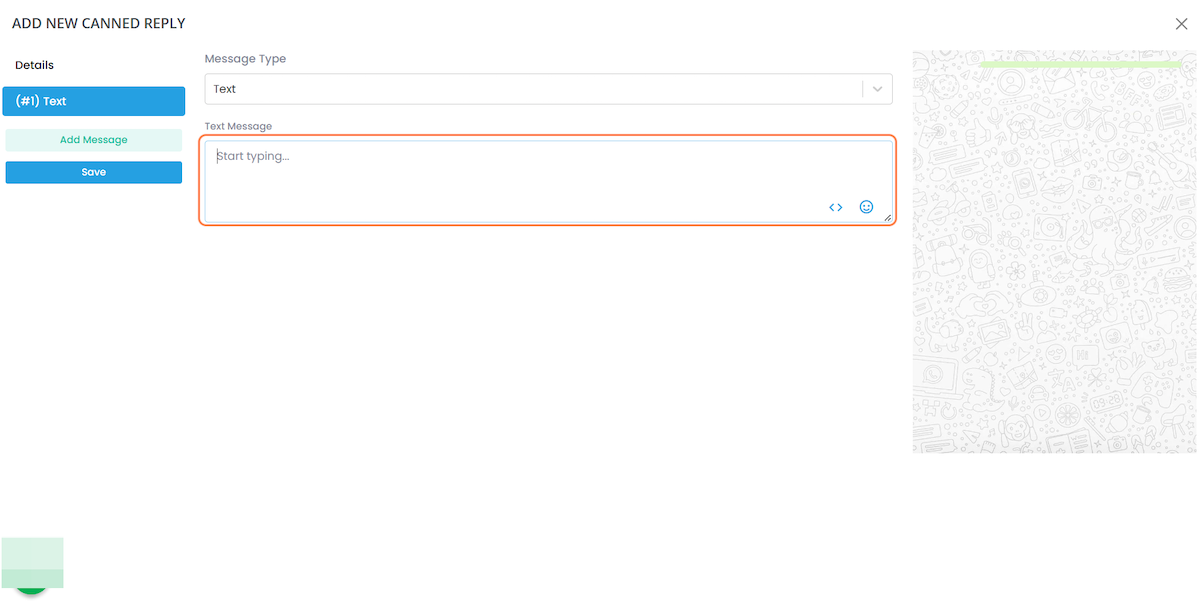The image size is (1200, 601).
Task: Click the Start typing placeholder text
Action: 253,156
